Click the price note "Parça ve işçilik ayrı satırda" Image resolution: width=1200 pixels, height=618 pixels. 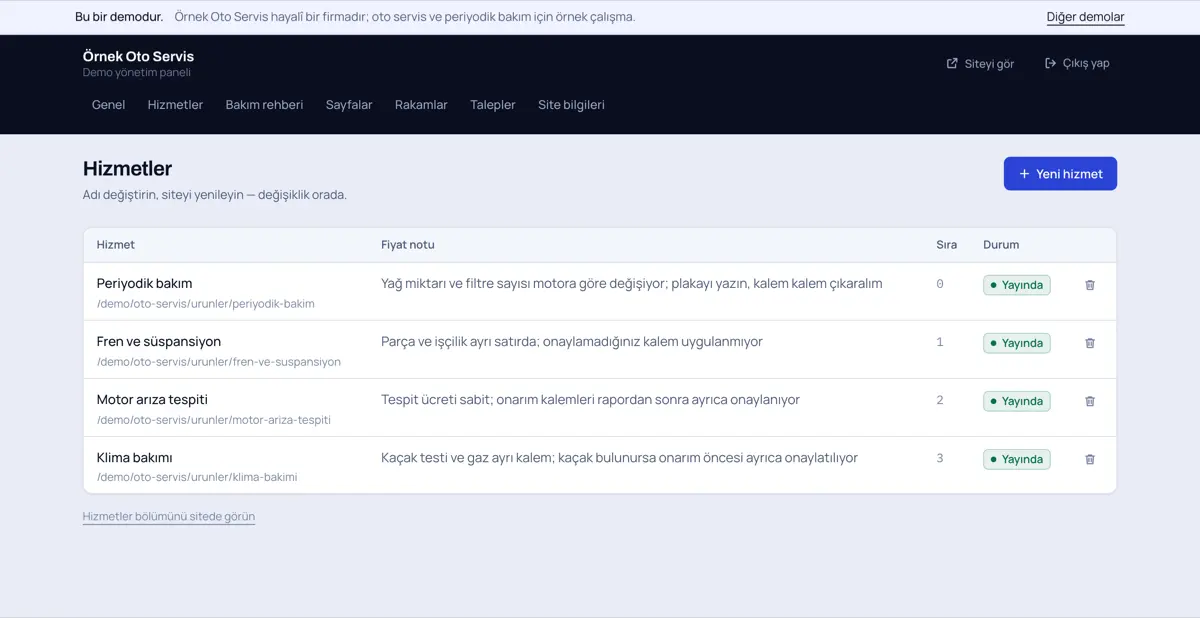click(x=572, y=341)
